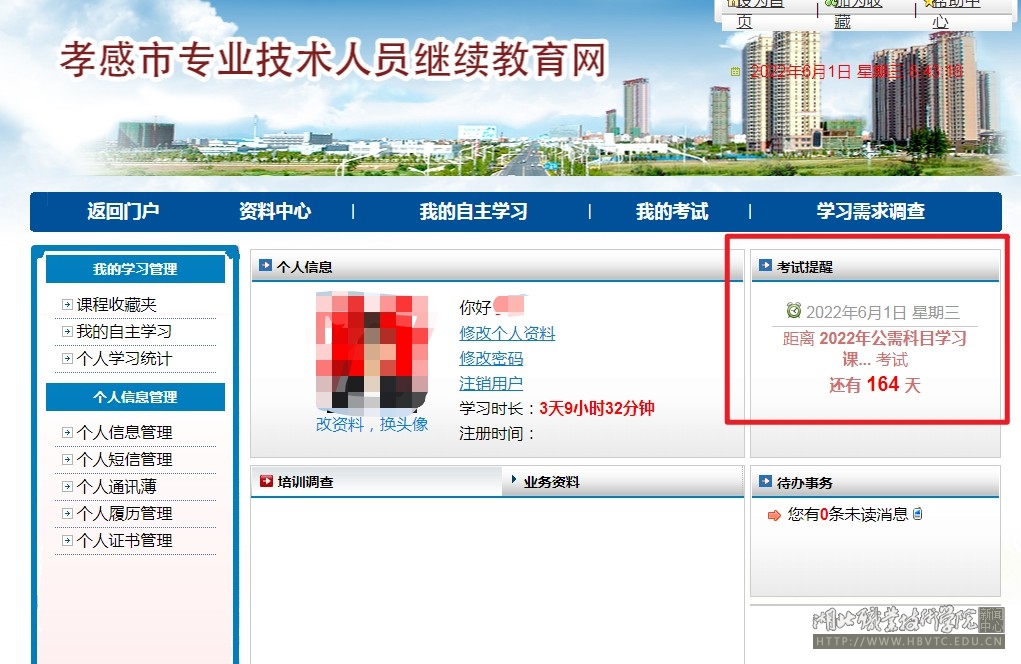
Task: Open 个人证书管理 in the sidebar
Action: pos(124,541)
